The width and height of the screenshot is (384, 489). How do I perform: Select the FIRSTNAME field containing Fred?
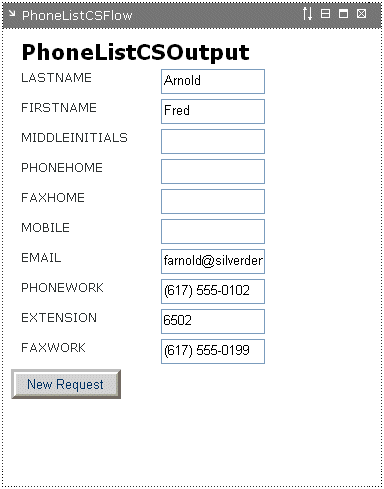[213, 111]
